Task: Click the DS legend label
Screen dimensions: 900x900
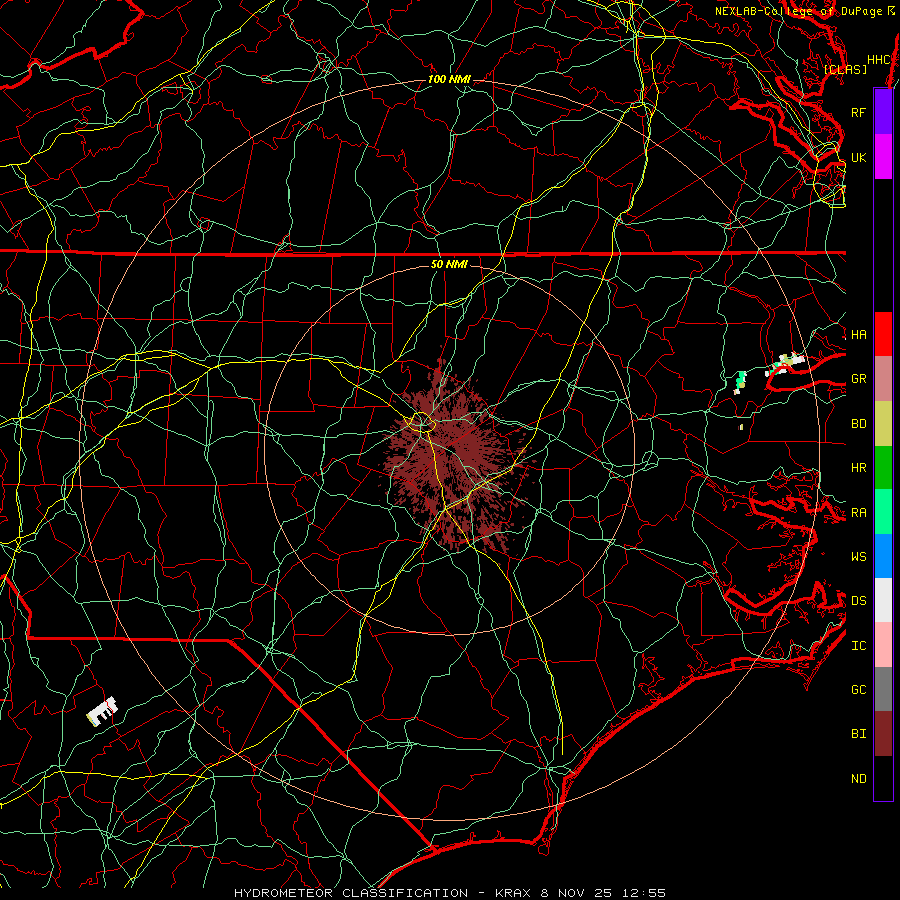Action: (858, 601)
